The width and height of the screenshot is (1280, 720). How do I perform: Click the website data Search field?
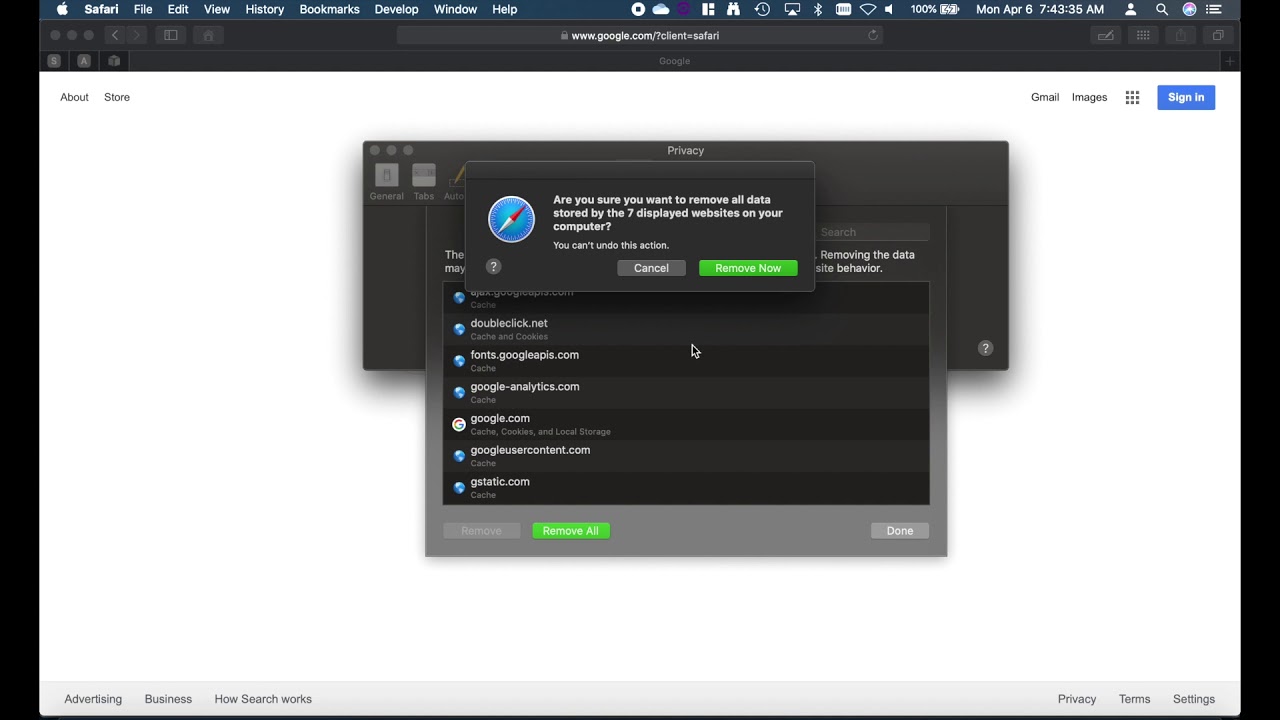(872, 232)
